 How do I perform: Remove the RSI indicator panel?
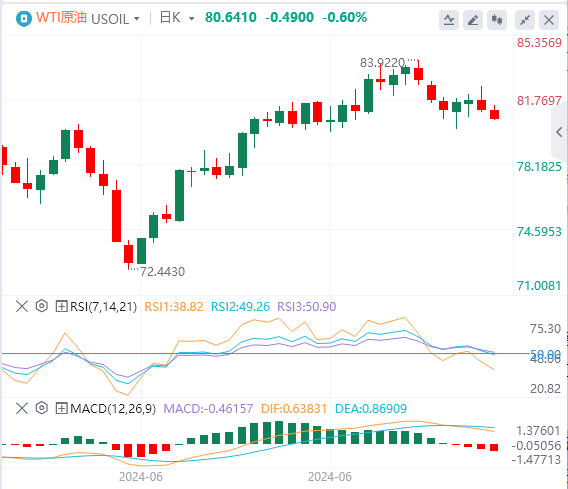22,306
